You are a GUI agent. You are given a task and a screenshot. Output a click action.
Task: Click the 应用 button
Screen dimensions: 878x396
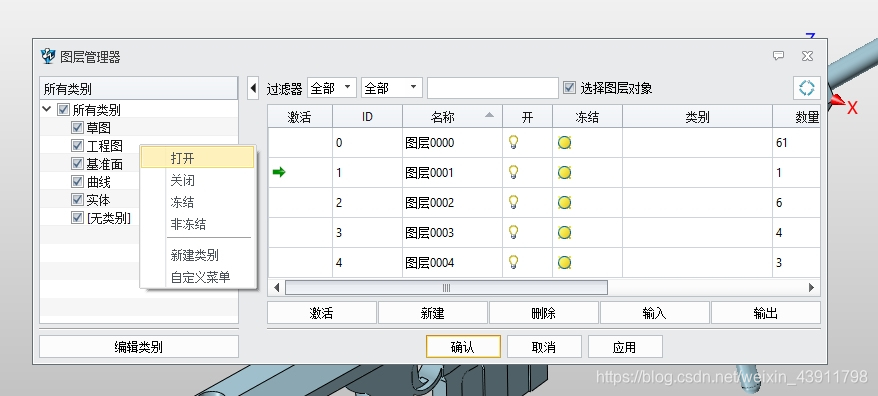625,347
